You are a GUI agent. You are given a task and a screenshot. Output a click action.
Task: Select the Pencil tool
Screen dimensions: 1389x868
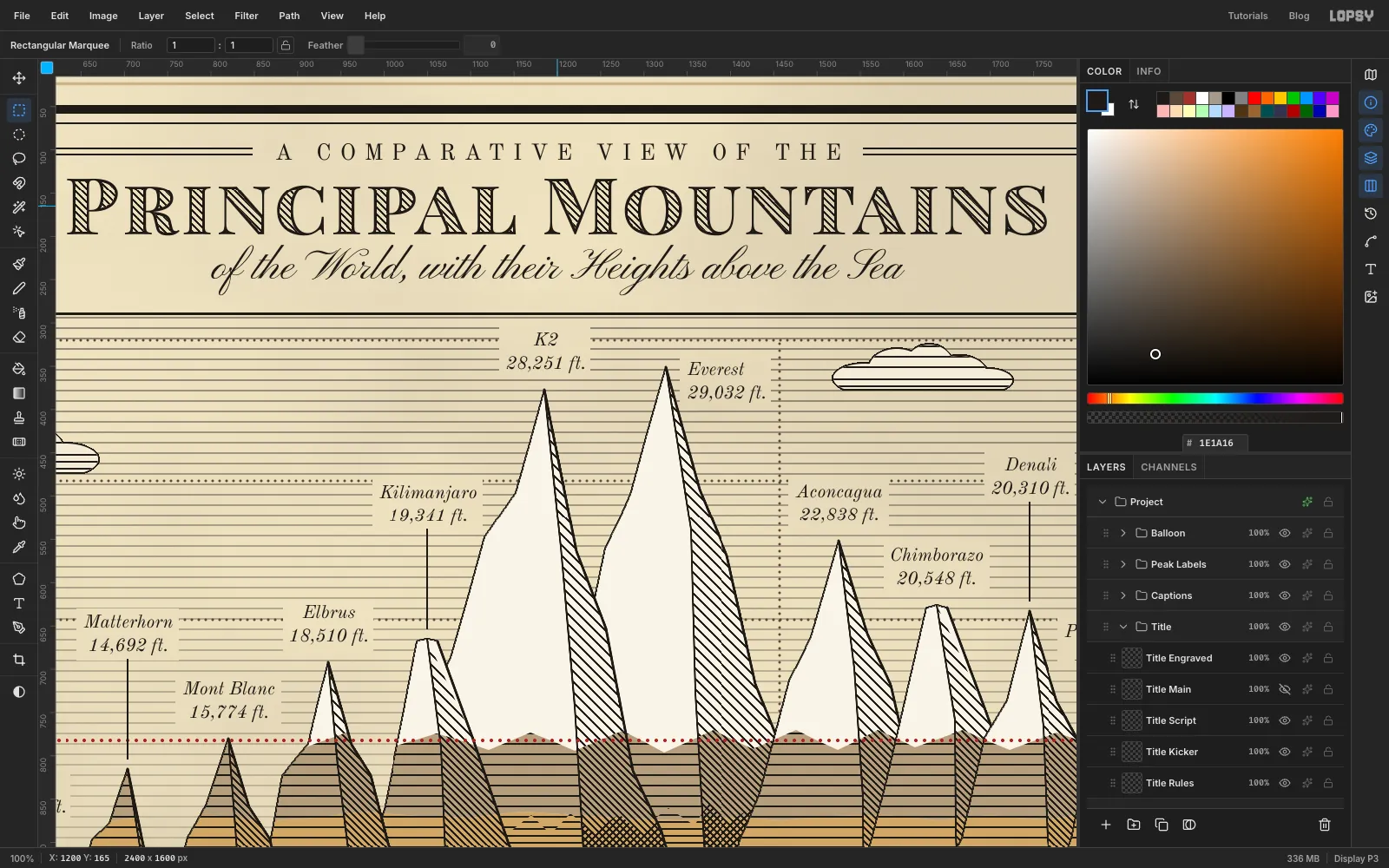click(19, 288)
